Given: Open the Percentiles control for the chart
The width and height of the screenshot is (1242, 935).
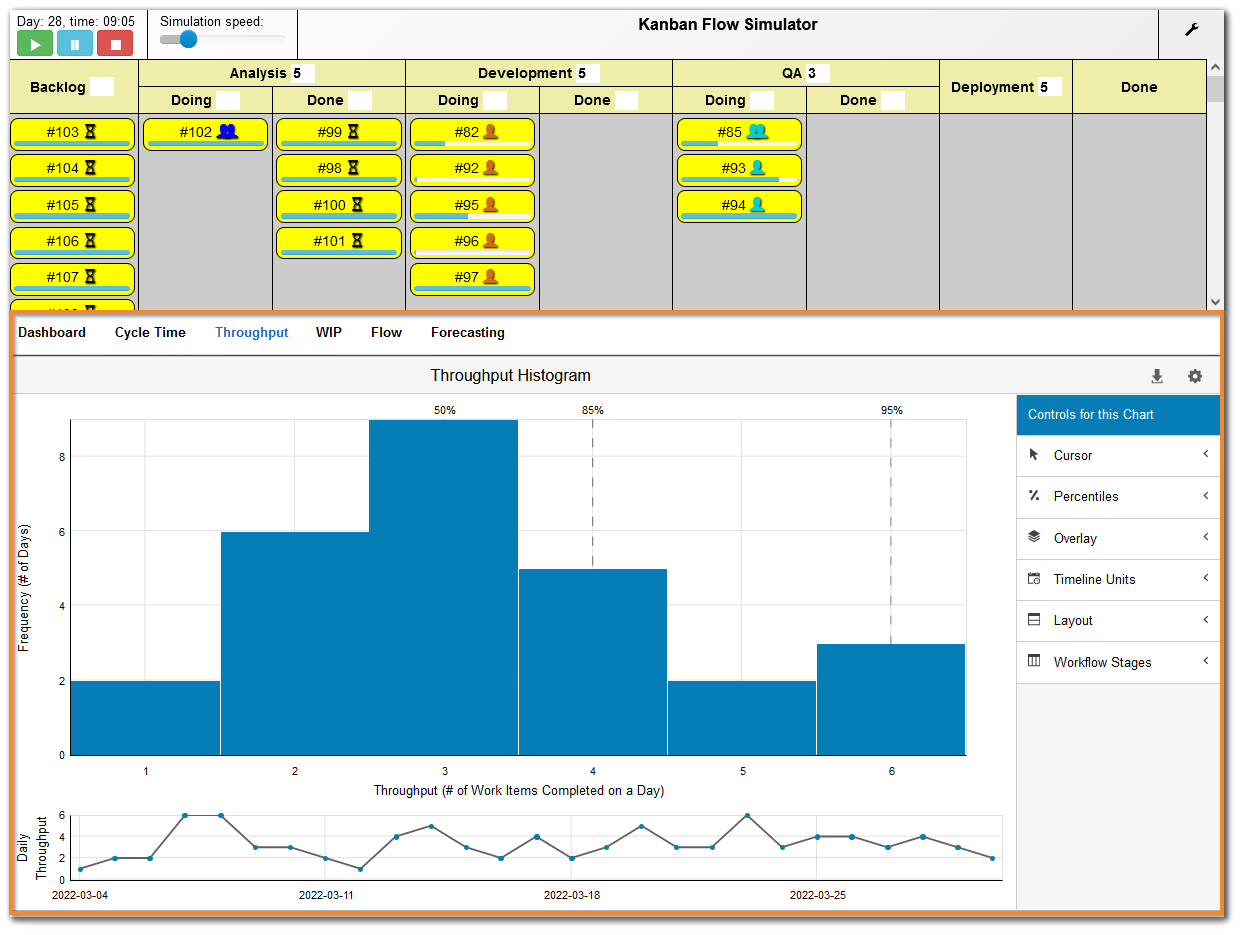Looking at the screenshot, I should [x=1117, y=496].
